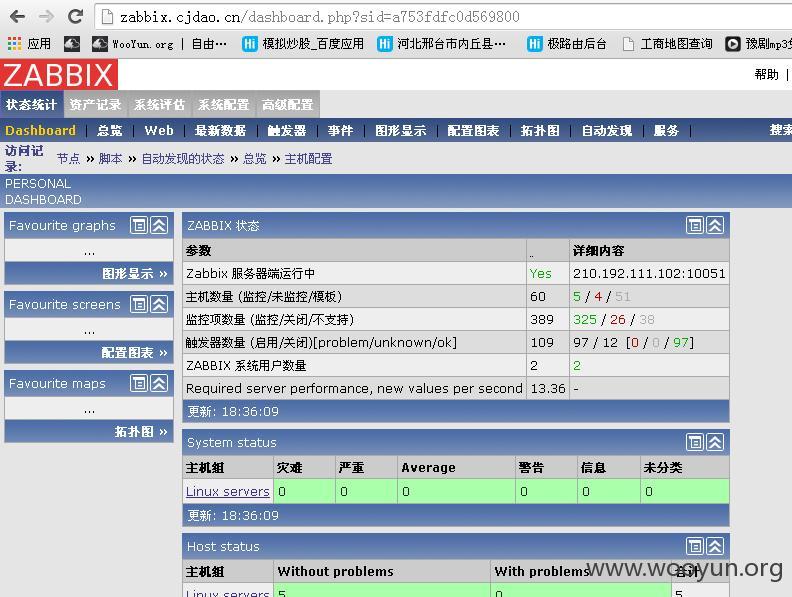
Task: Click the 210.192.111.102:10051 server address
Action: 649,273
